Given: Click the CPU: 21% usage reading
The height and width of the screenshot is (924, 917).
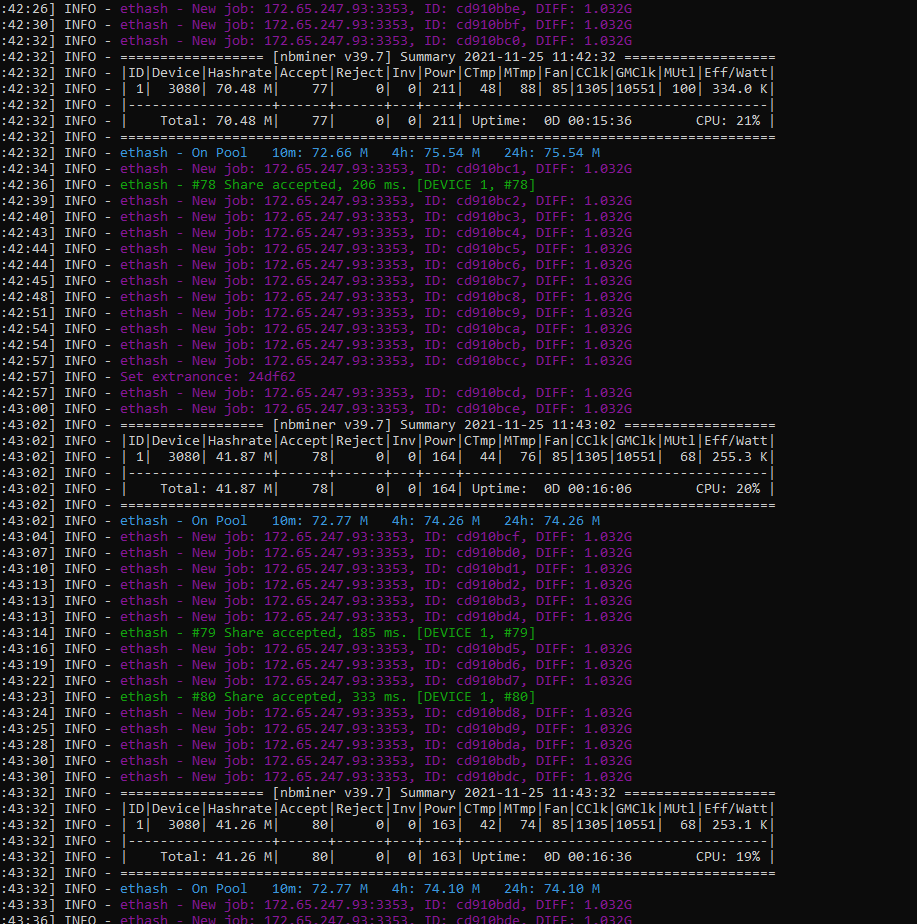Looking at the screenshot, I should point(732,120).
